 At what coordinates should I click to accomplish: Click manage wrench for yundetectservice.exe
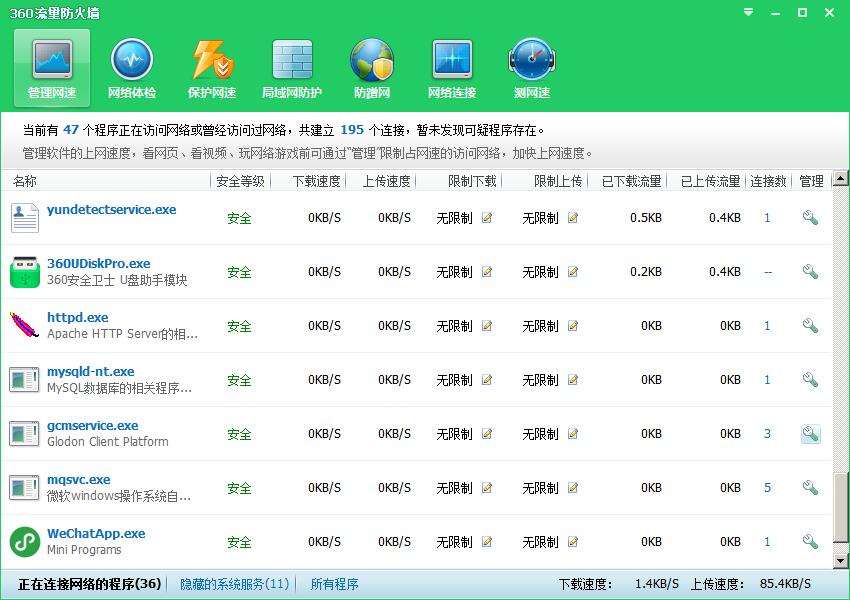click(810, 218)
